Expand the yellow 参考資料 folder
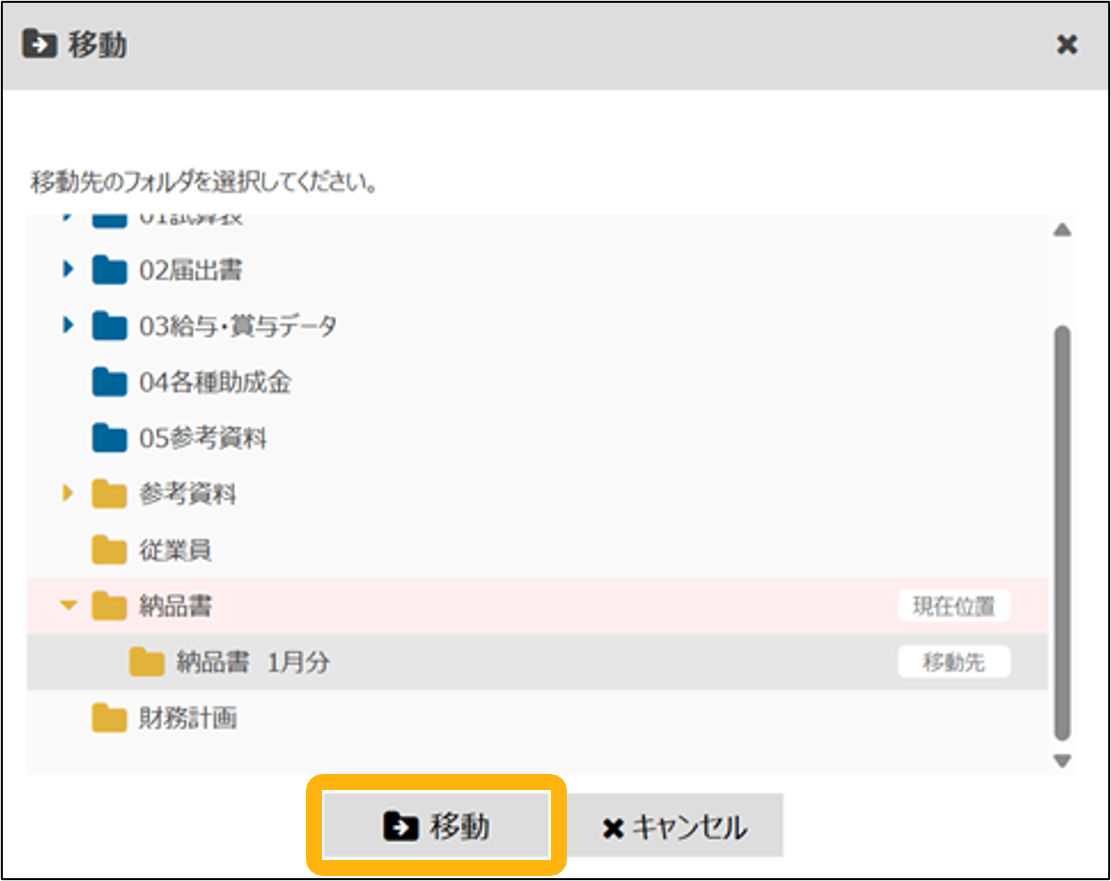 point(68,493)
